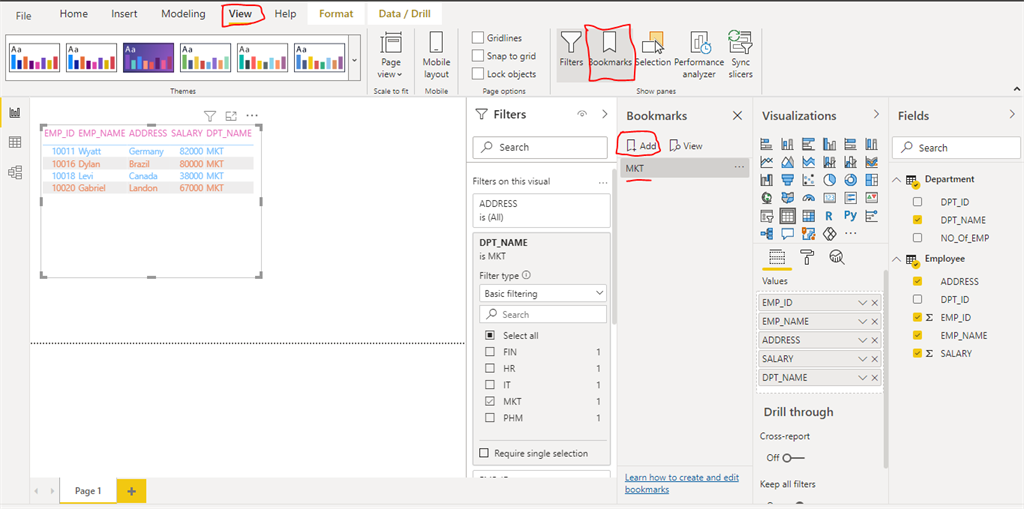Image resolution: width=1024 pixels, height=509 pixels.
Task: Switch to the Home ribbon tab
Action: pyautogui.click(x=73, y=14)
